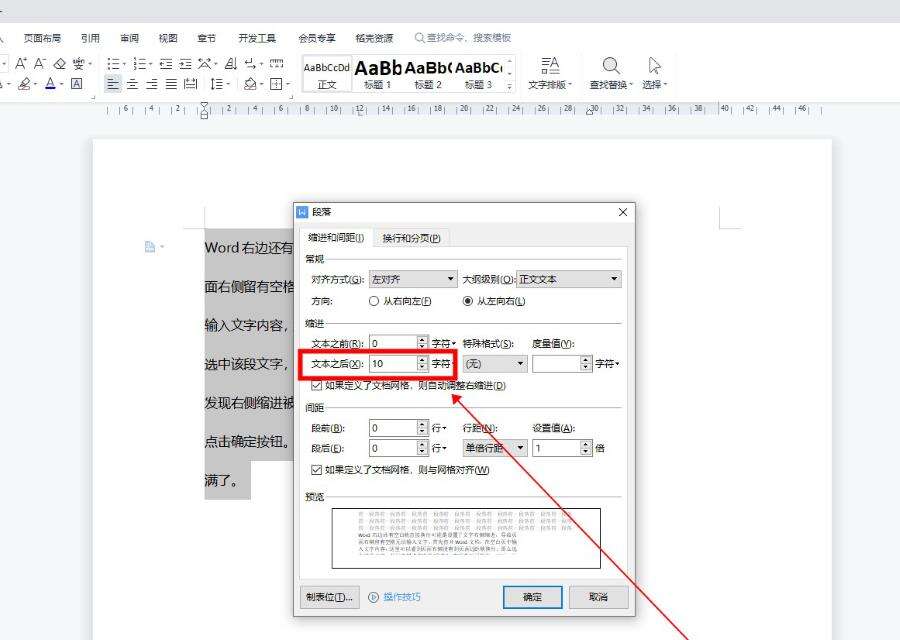Apply the 正文 style

point(327,74)
